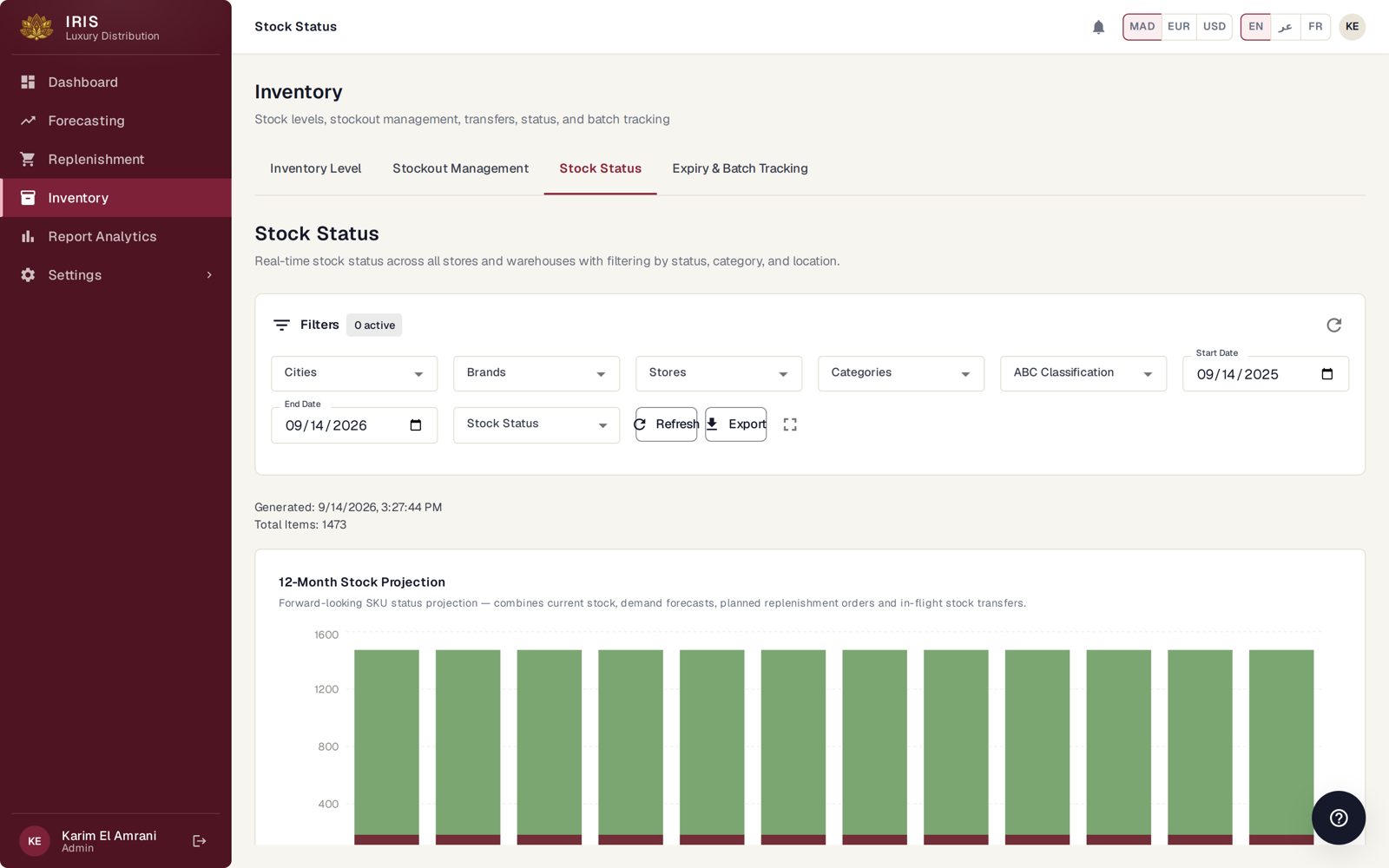Image resolution: width=1389 pixels, height=868 pixels.
Task: Click the Forecasting trend icon
Action: click(x=28, y=121)
